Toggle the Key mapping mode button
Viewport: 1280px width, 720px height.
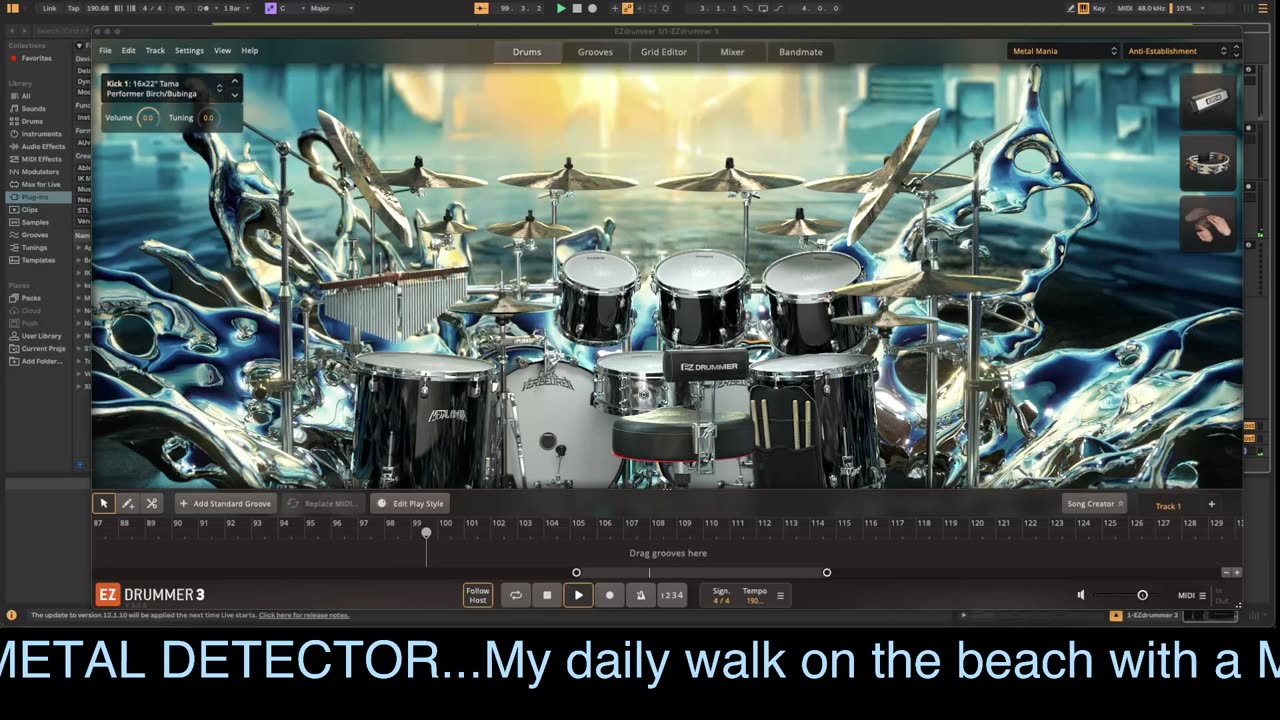click(x=1099, y=8)
